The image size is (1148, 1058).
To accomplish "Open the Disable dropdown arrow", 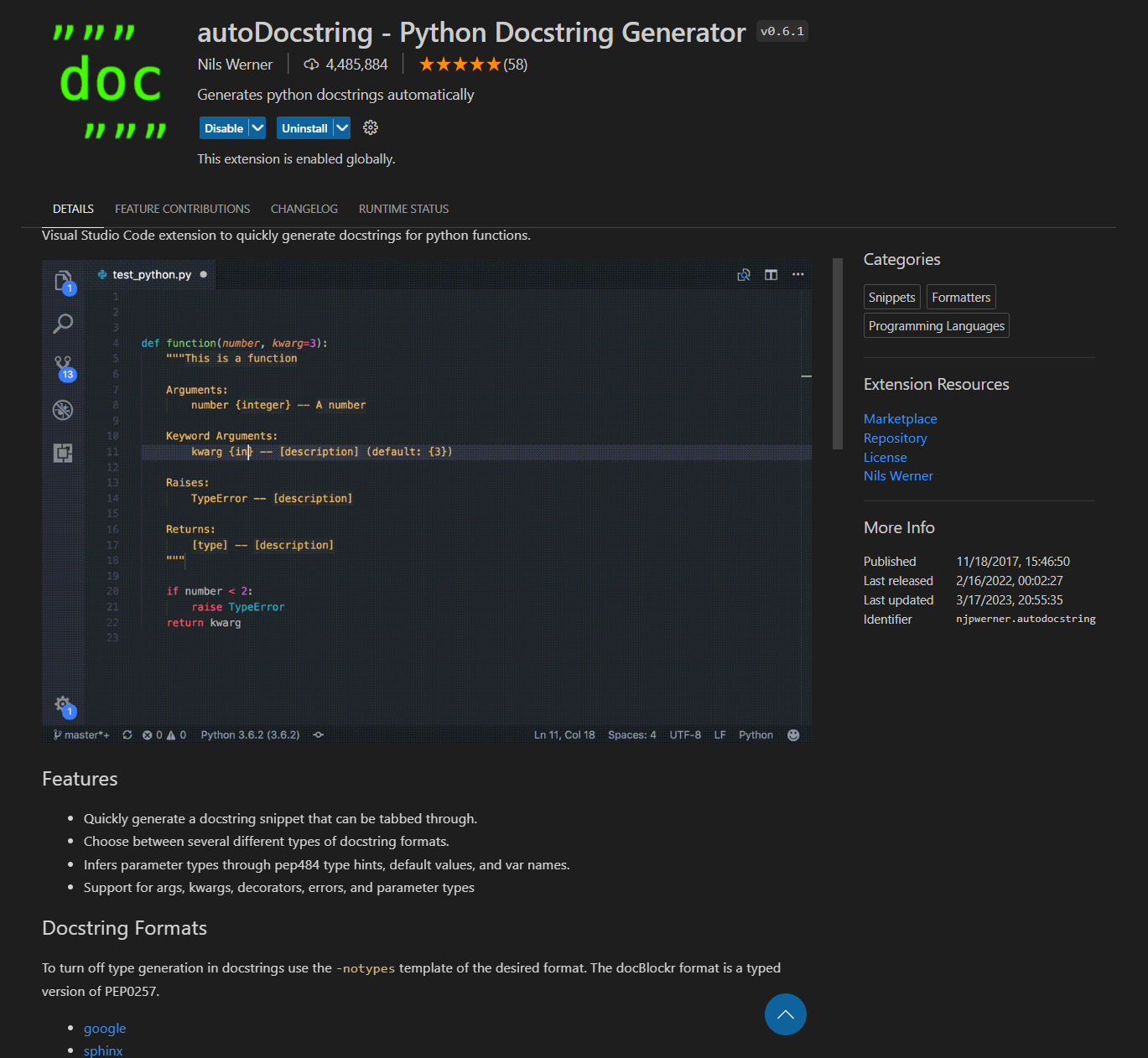I will pyautogui.click(x=257, y=128).
